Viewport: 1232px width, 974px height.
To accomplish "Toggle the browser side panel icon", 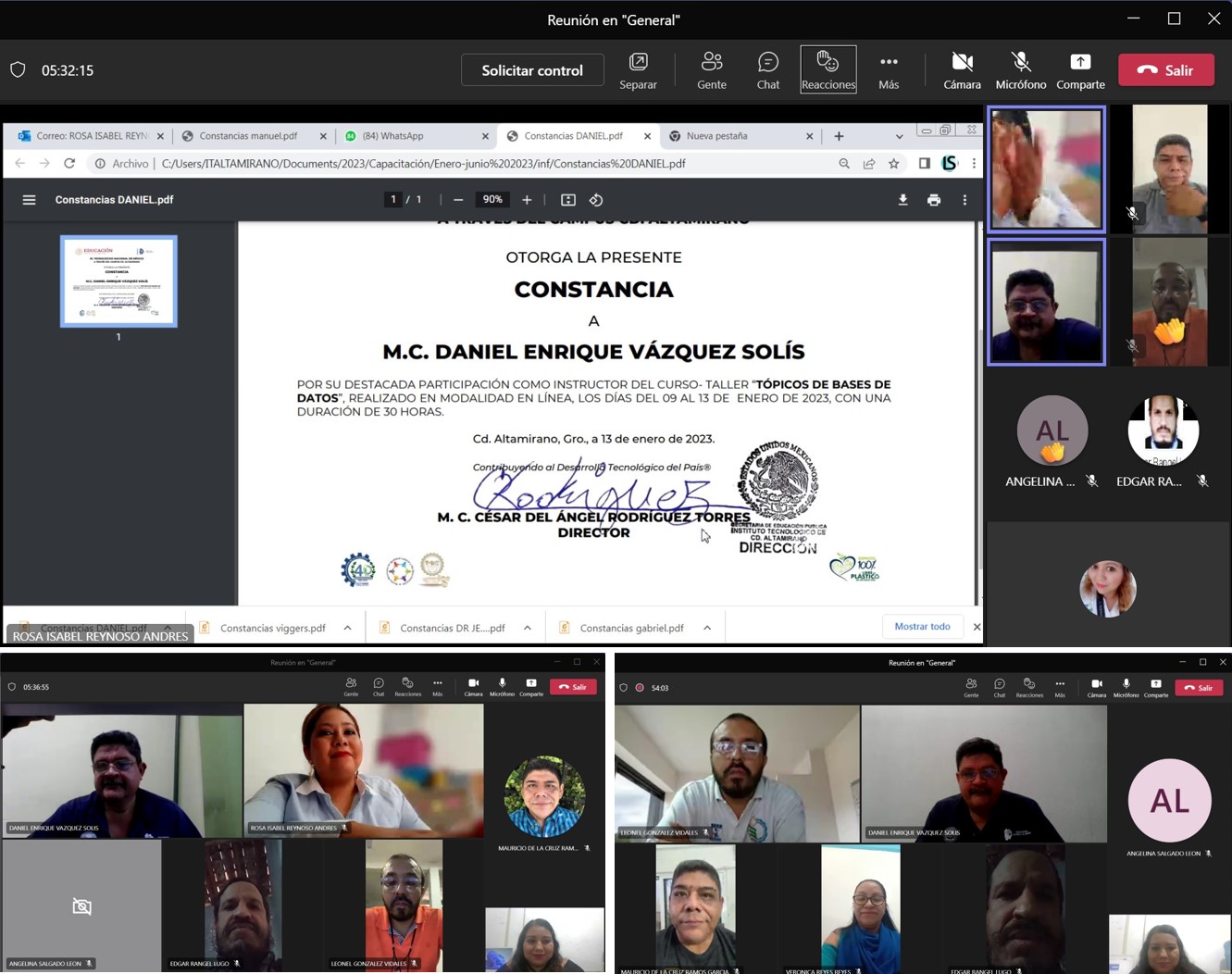I will click(924, 164).
